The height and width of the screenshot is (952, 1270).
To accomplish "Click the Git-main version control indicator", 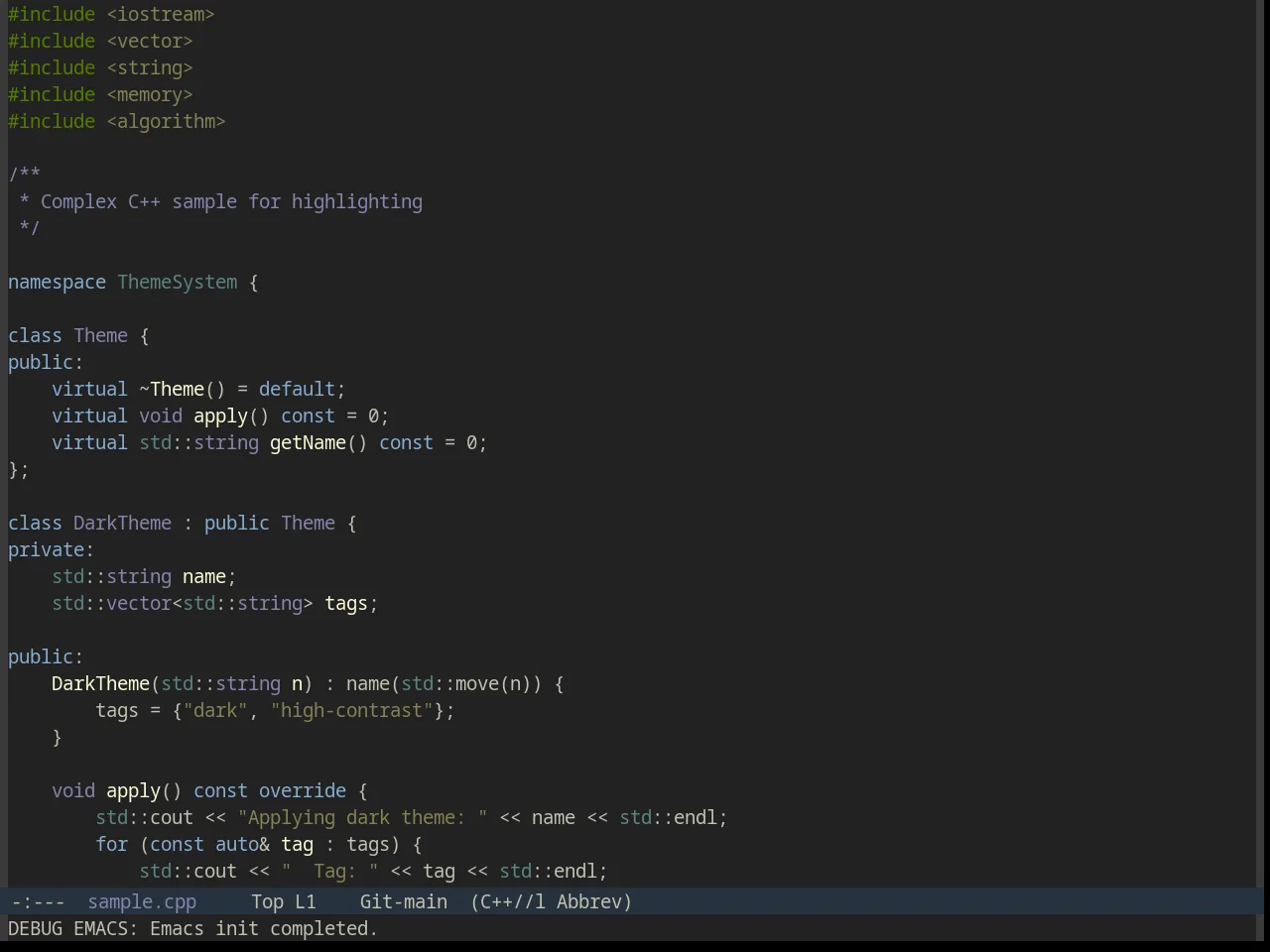I will (403, 901).
